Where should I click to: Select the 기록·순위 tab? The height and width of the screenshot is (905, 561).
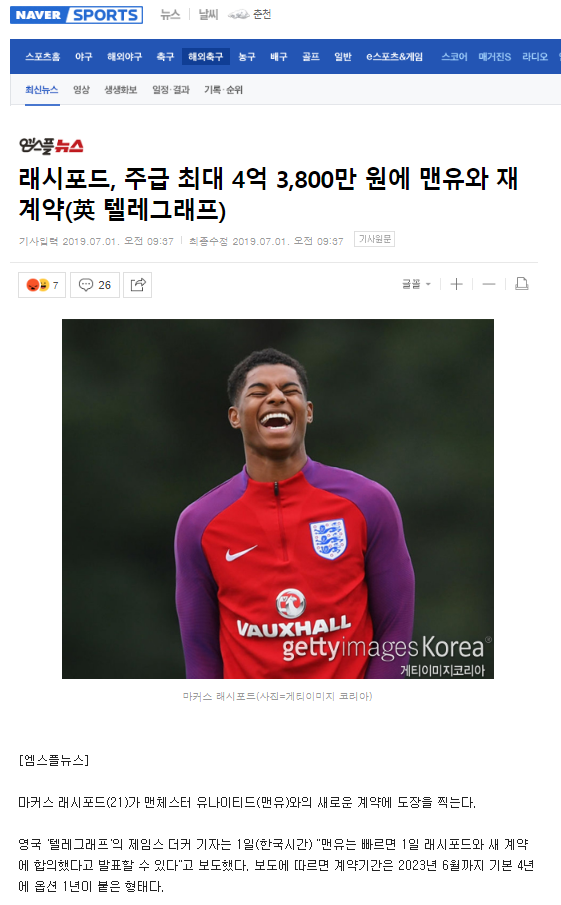(x=223, y=89)
